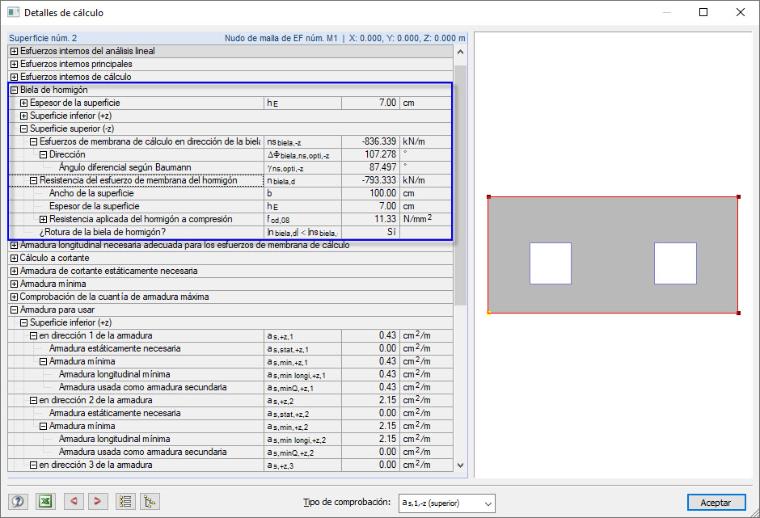Collapse the Biela de hormigón section
Image resolution: width=760 pixels, height=518 pixels.
(14, 90)
